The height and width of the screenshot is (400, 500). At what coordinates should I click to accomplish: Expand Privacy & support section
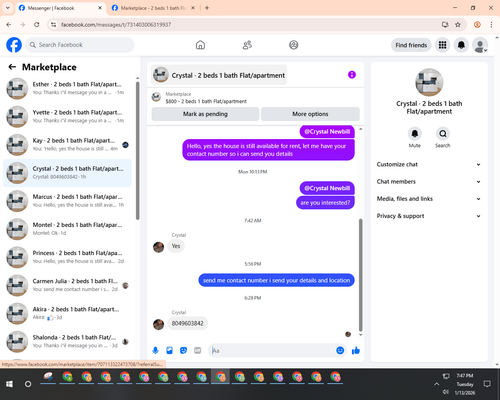click(429, 216)
